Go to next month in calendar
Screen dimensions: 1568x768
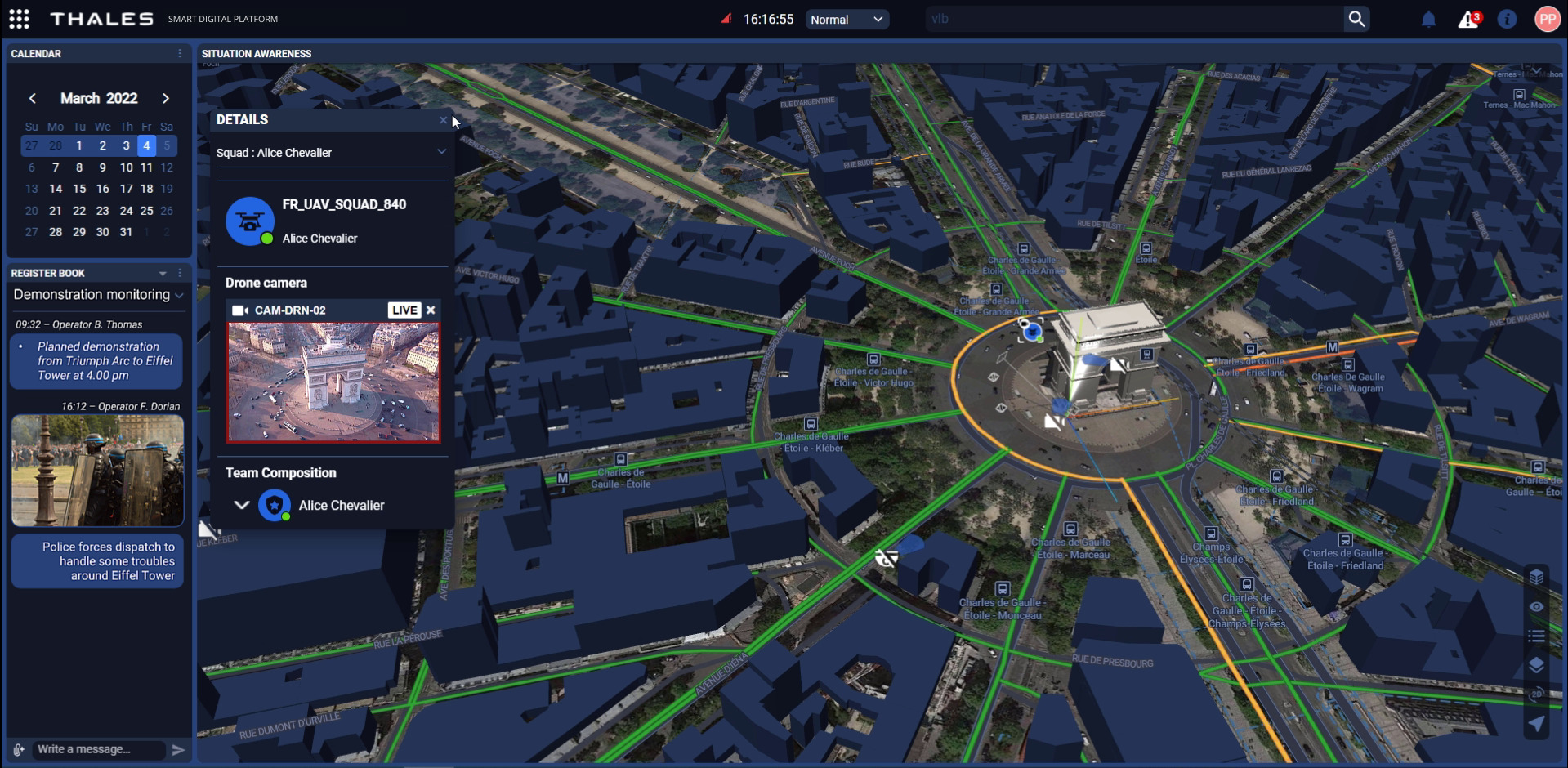coord(166,98)
